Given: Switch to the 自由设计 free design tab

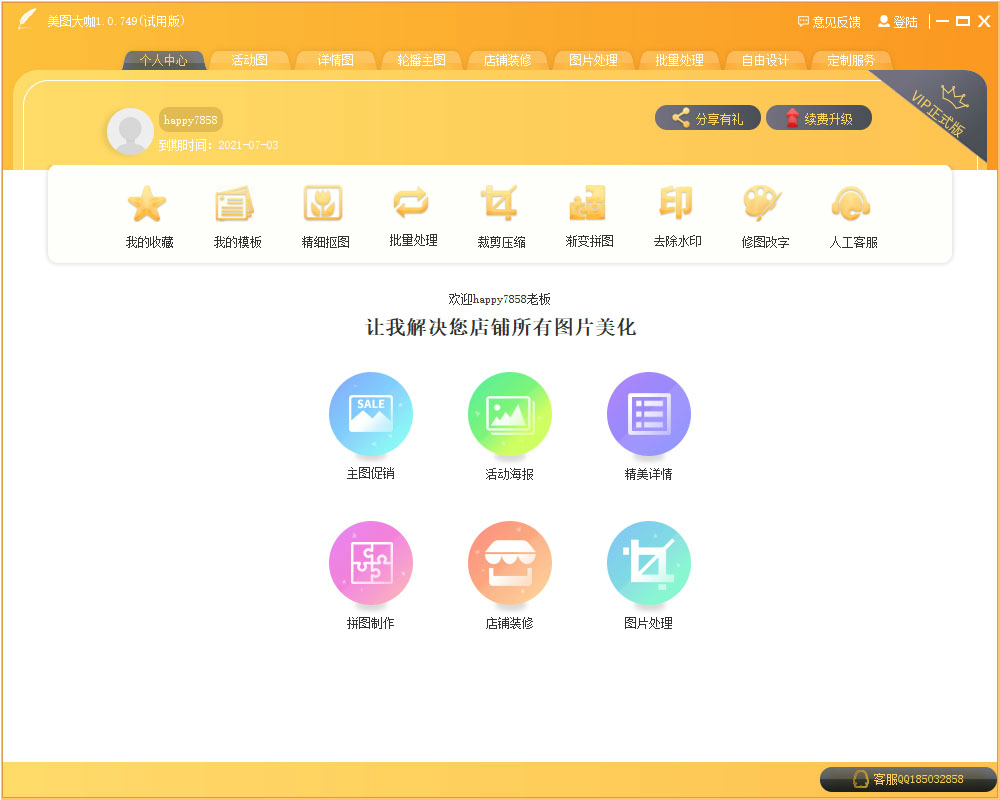Looking at the screenshot, I should [765, 60].
